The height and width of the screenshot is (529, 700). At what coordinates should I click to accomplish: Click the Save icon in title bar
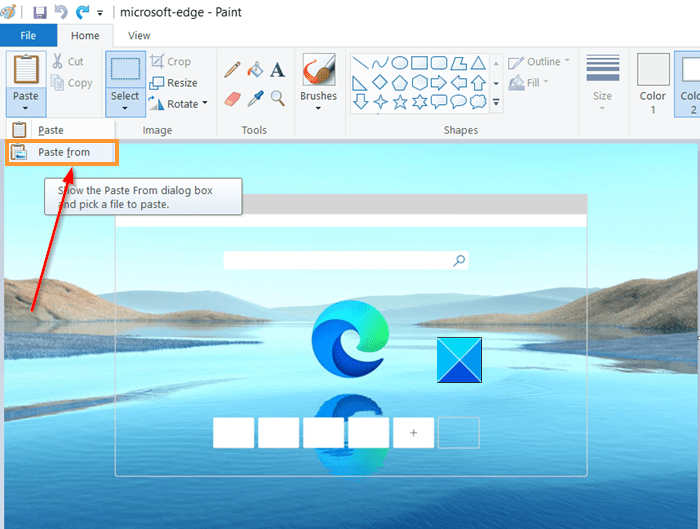pos(40,13)
